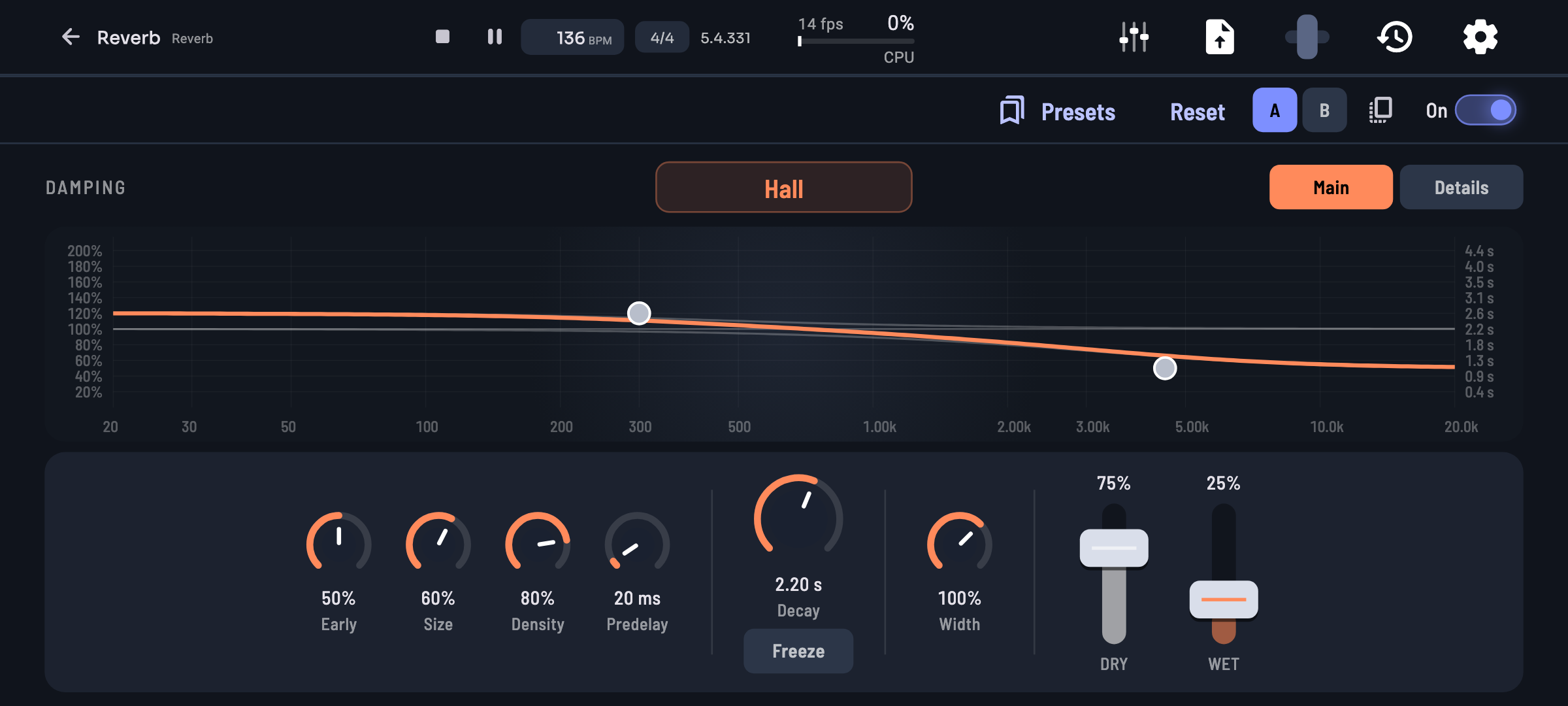Click the 4/4 time signature
Screen dimensions: 1568x706
[x=662, y=37]
